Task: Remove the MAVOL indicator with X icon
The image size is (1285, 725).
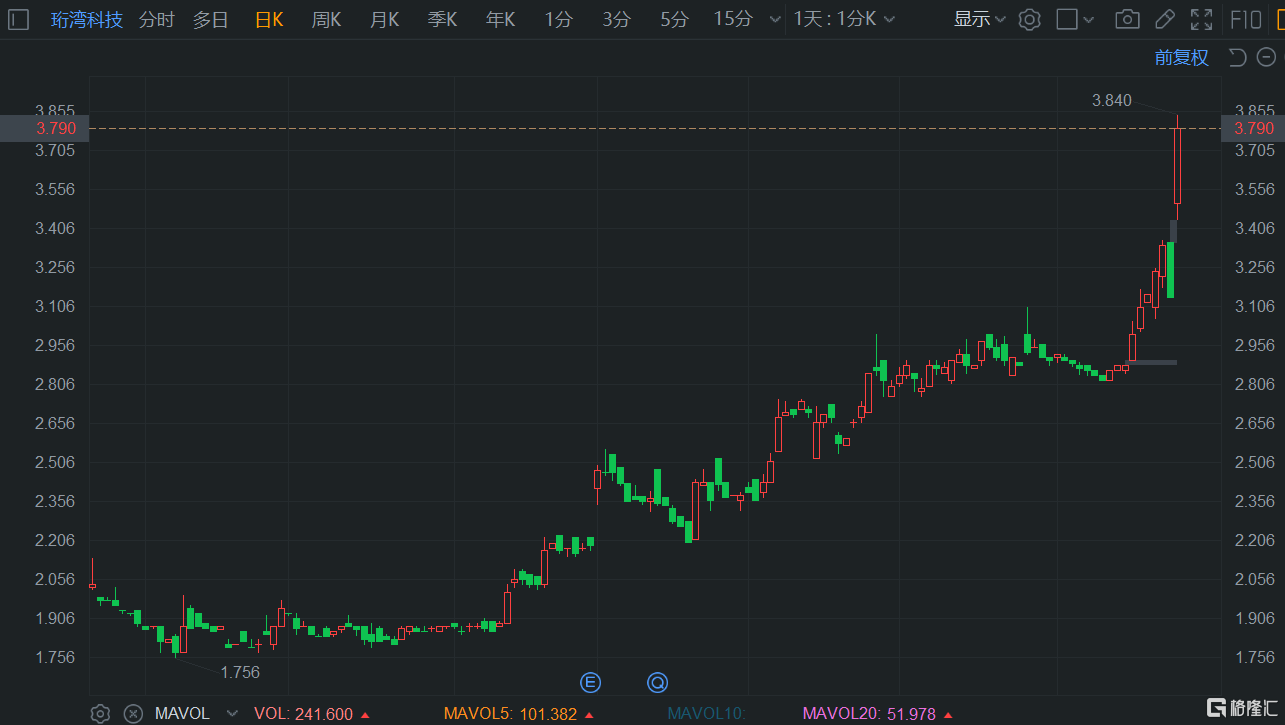Action: [x=133, y=714]
